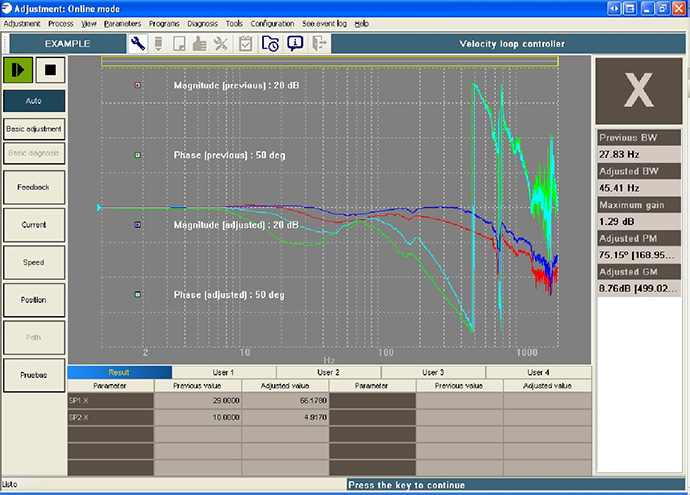Click the Basic diagnosis button
Screen dimensions: 690x495
pyautogui.click(x=34, y=153)
